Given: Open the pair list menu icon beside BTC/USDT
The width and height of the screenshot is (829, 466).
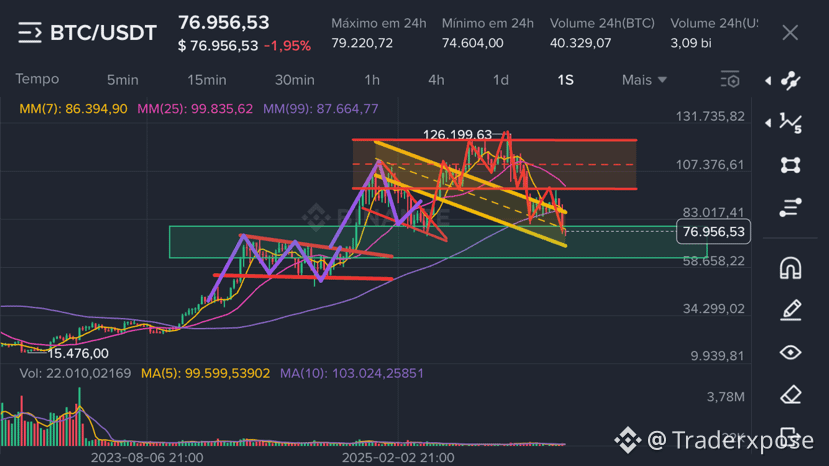Looking at the screenshot, I should (30, 33).
